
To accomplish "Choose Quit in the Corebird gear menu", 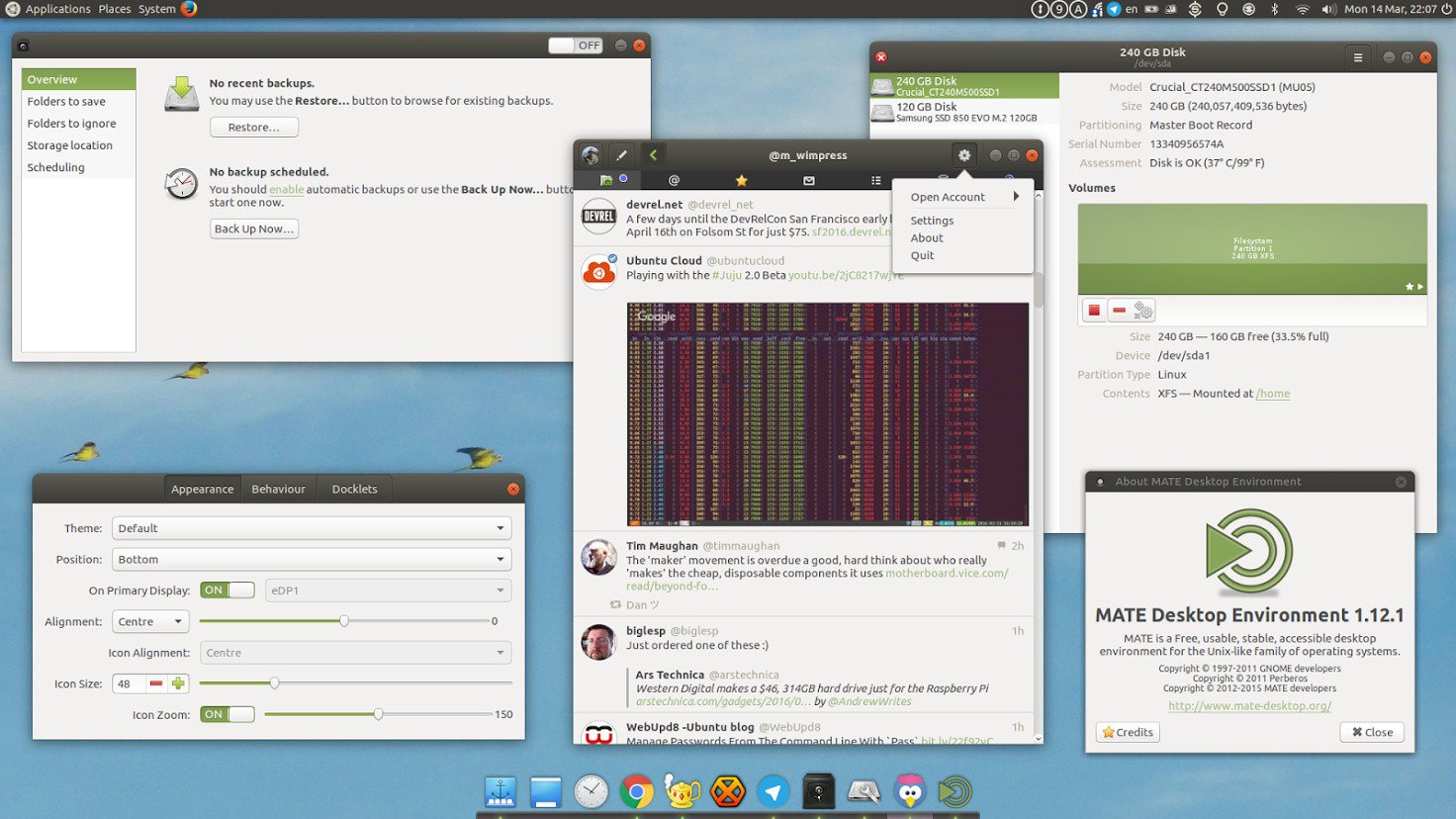I will click(x=922, y=255).
